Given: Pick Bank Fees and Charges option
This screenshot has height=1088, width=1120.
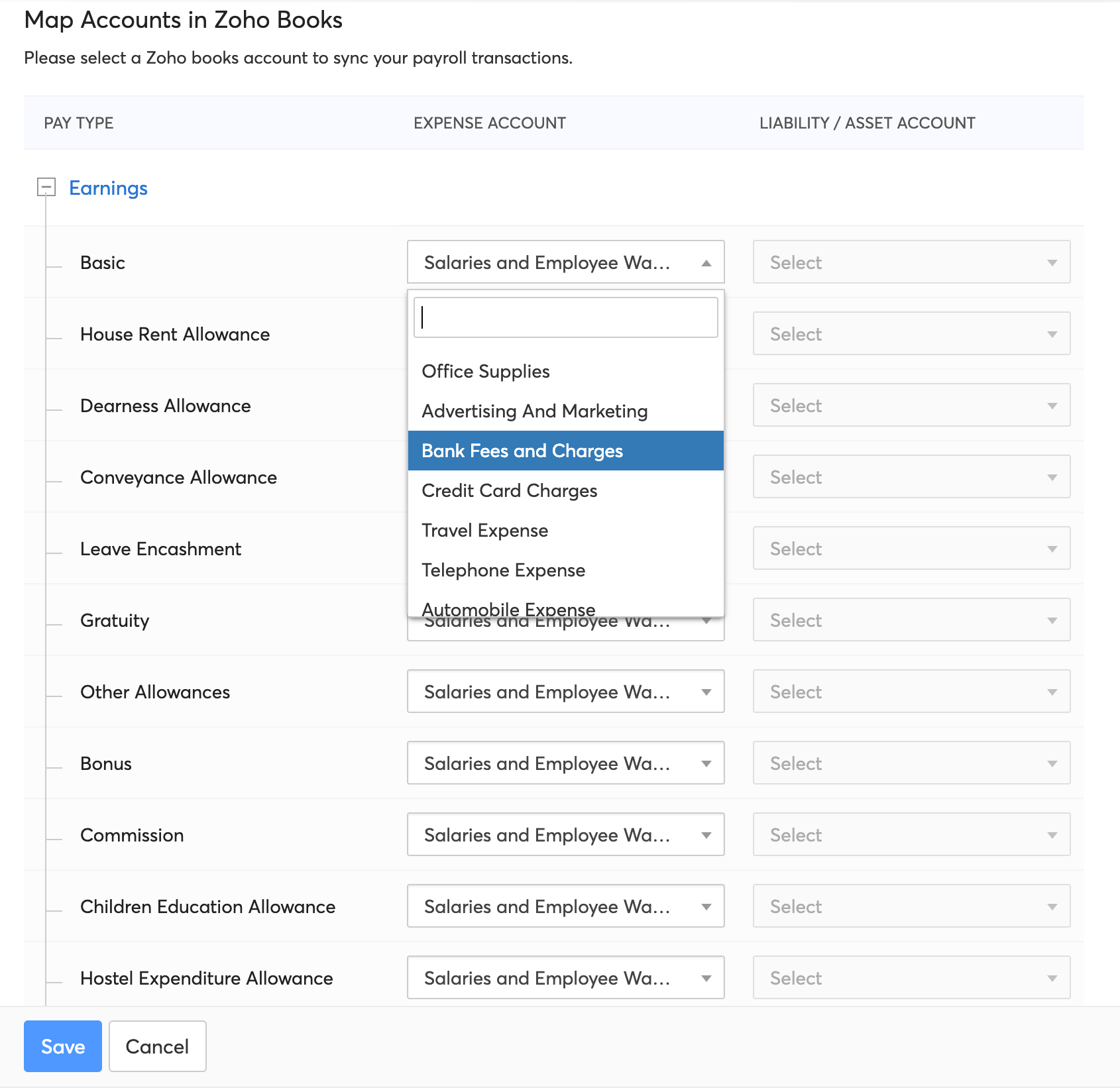Looking at the screenshot, I should [522, 451].
